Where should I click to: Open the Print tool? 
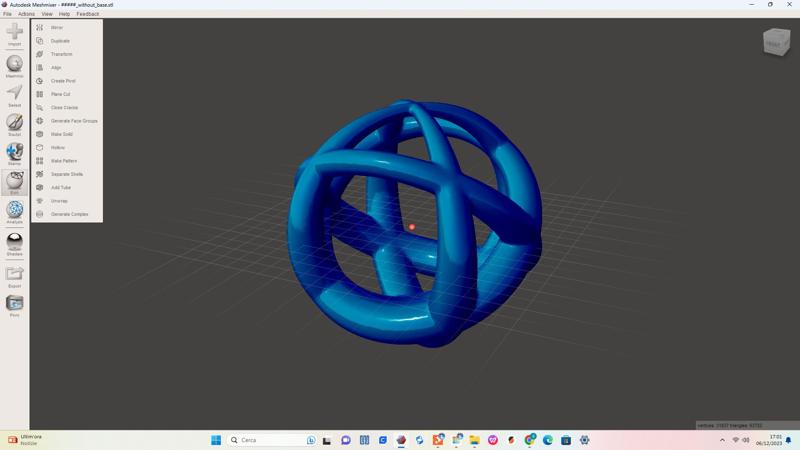14,305
